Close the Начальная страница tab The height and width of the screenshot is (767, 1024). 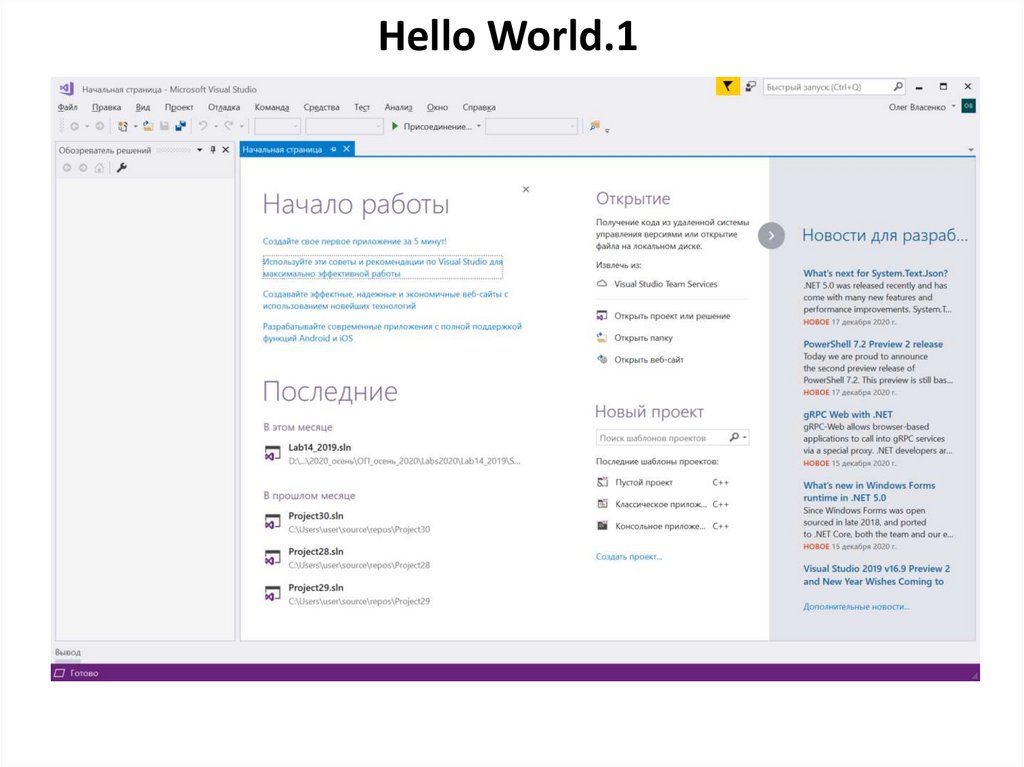pyautogui.click(x=347, y=149)
